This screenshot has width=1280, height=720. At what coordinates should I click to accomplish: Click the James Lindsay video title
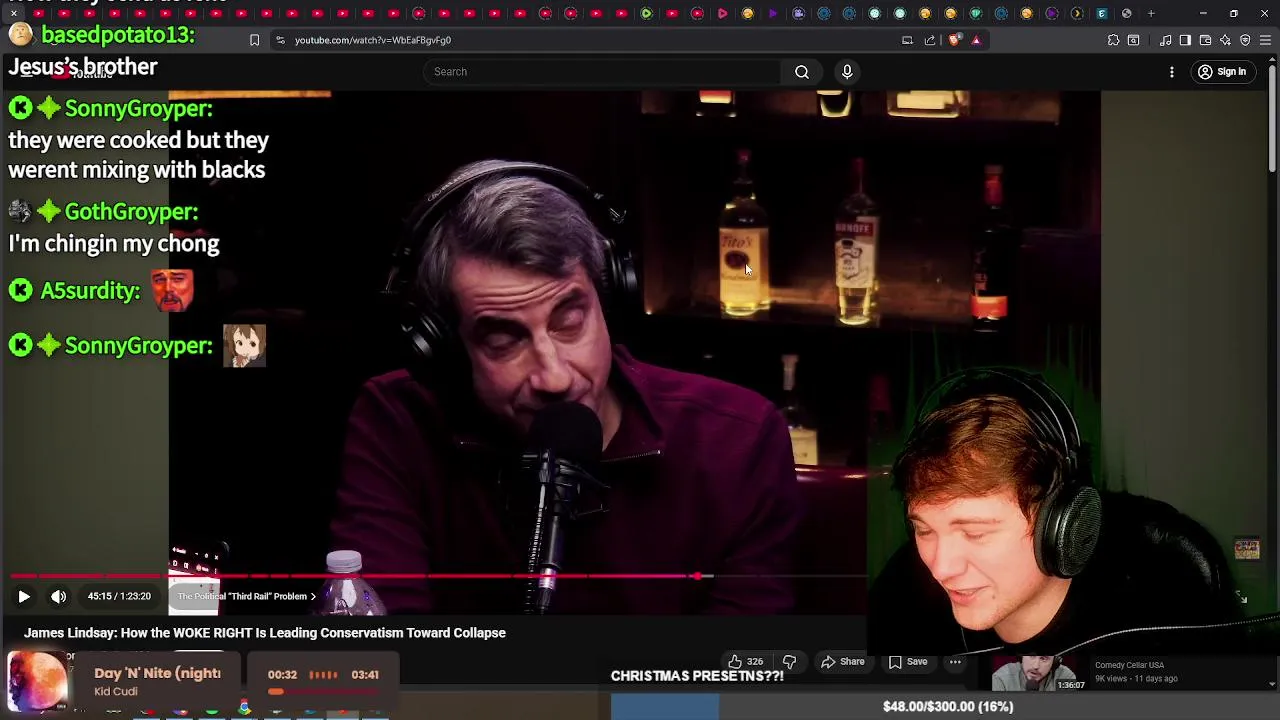[x=265, y=633]
